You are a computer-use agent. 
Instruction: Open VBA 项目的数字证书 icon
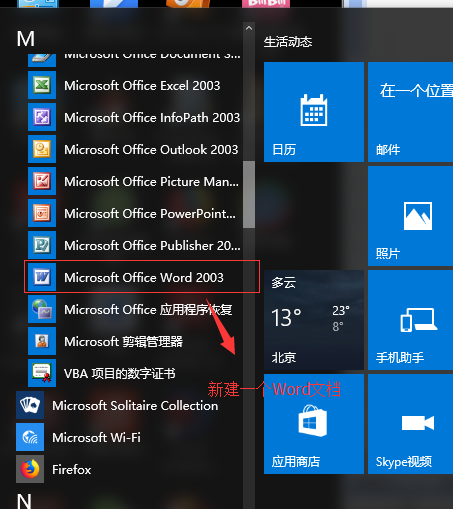[x=42, y=373]
